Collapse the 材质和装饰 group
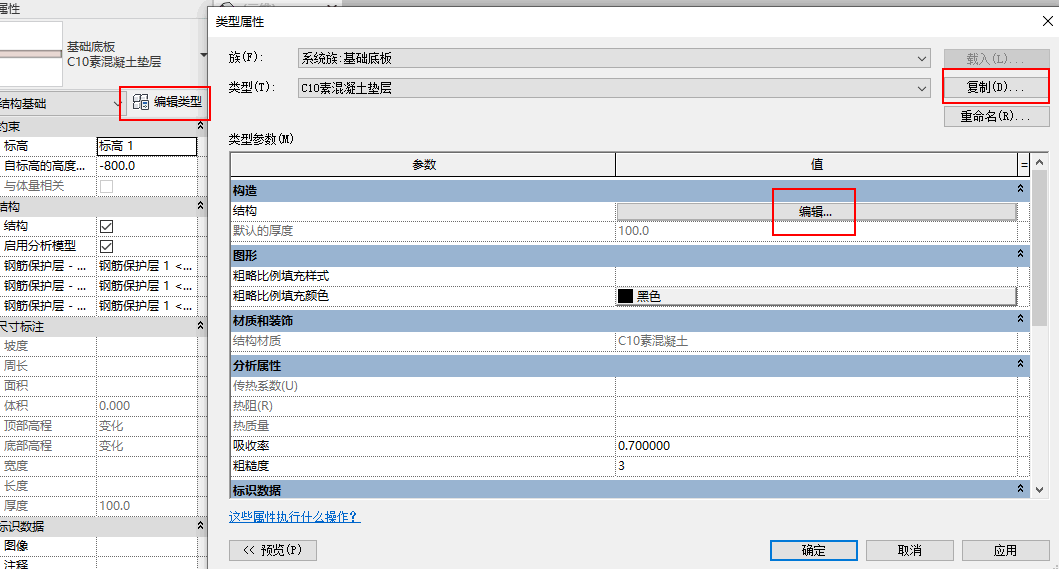This screenshot has width=1059, height=569. [x=1020, y=319]
